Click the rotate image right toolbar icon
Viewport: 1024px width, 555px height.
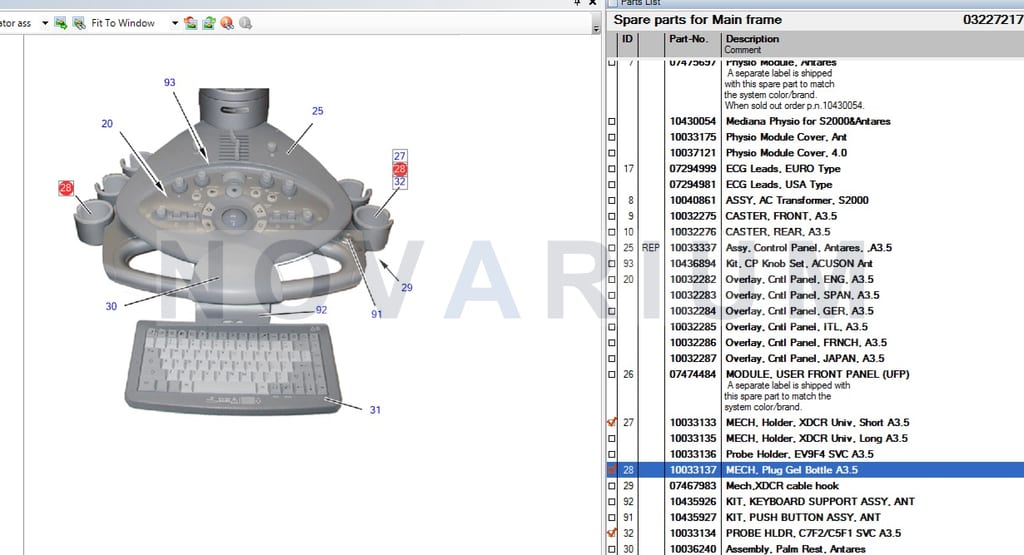pyautogui.click(x=209, y=24)
